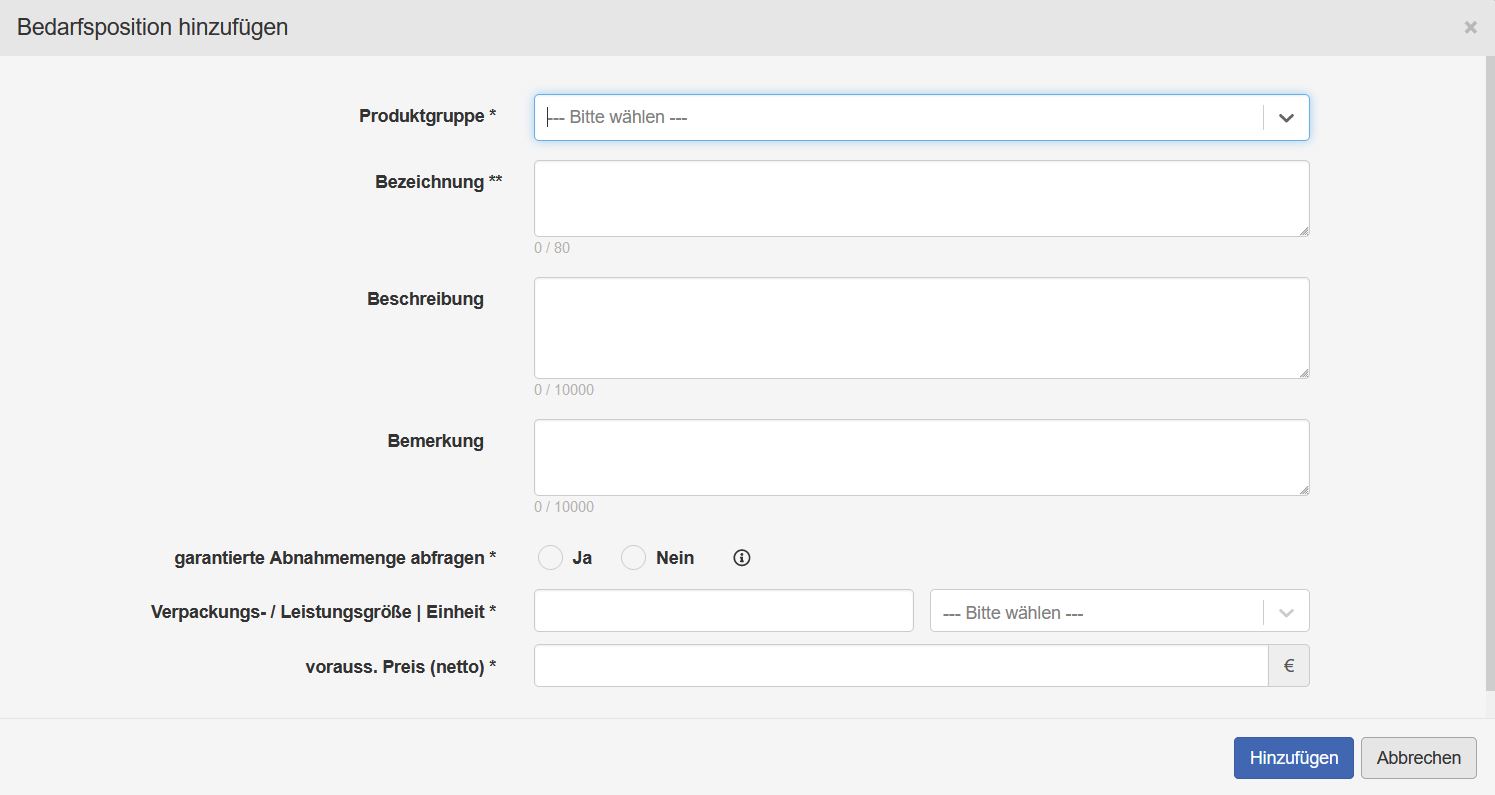This screenshot has width=1495, height=795.
Task: Click into the Beschreibung text area
Action: [920, 327]
